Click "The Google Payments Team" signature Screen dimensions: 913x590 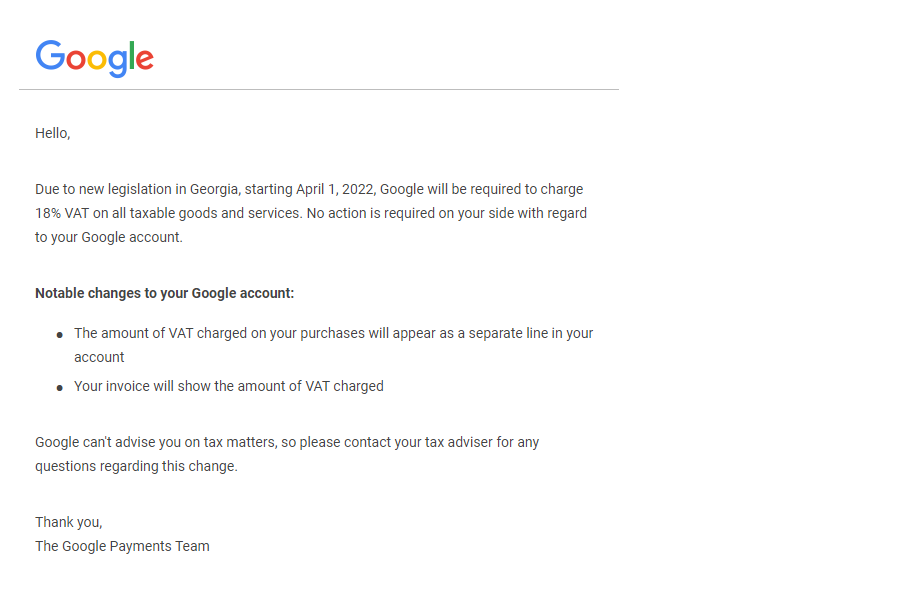(x=122, y=546)
